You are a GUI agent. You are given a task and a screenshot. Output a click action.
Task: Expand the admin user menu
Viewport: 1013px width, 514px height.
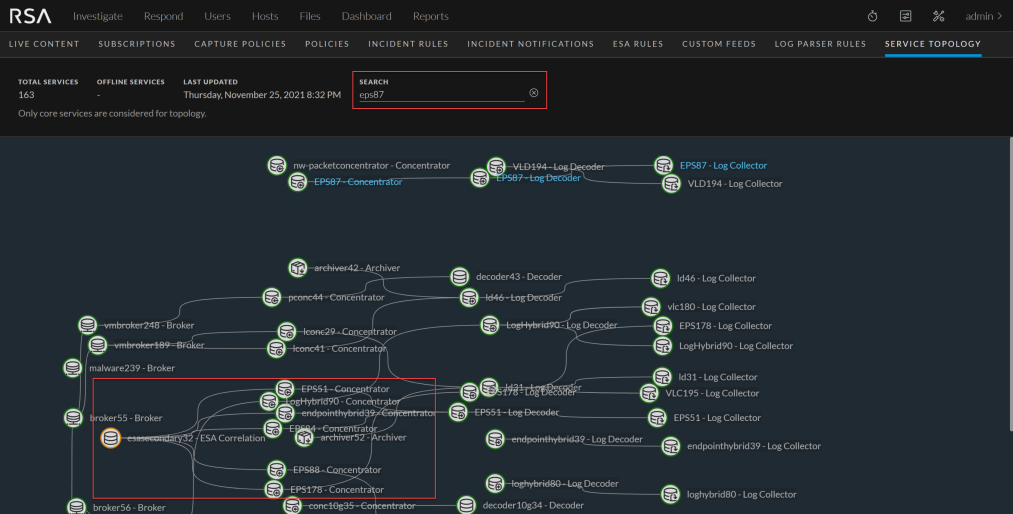coord(984,16)
